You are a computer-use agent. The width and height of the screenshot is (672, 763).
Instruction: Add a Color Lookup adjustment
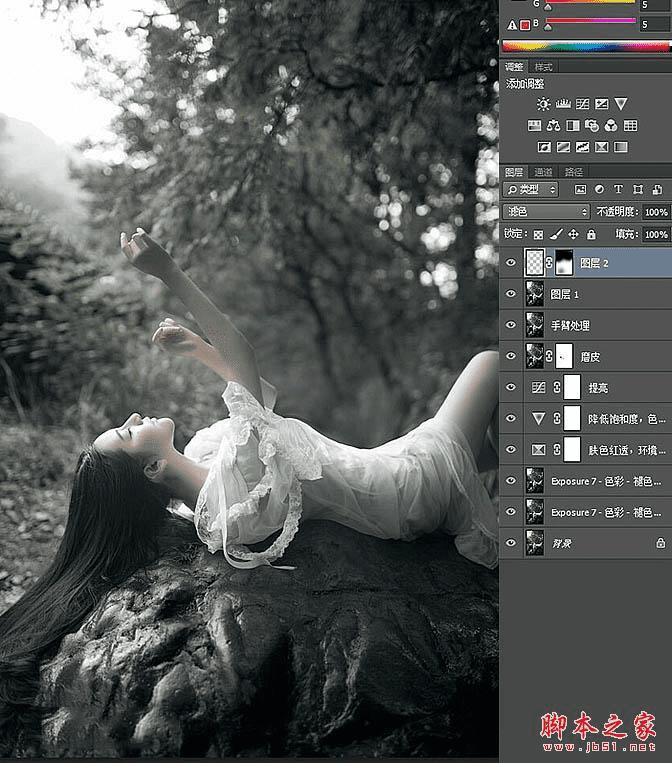pos(630,126)
